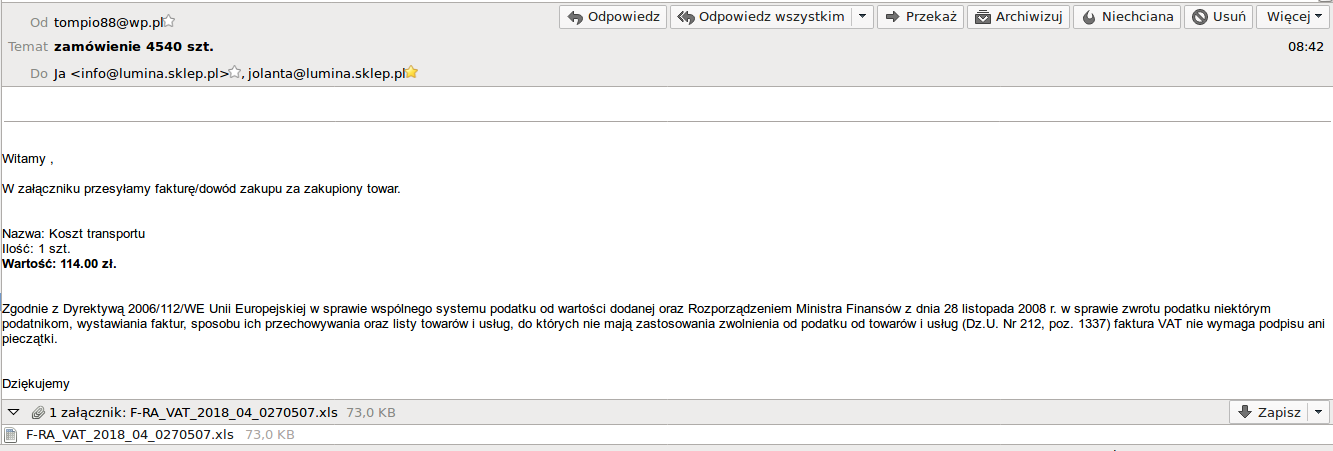Image resolution: width=1333 pixels, height=451 pixels.
Task: Delete the email with Usuń
Action: point(1219,17)
